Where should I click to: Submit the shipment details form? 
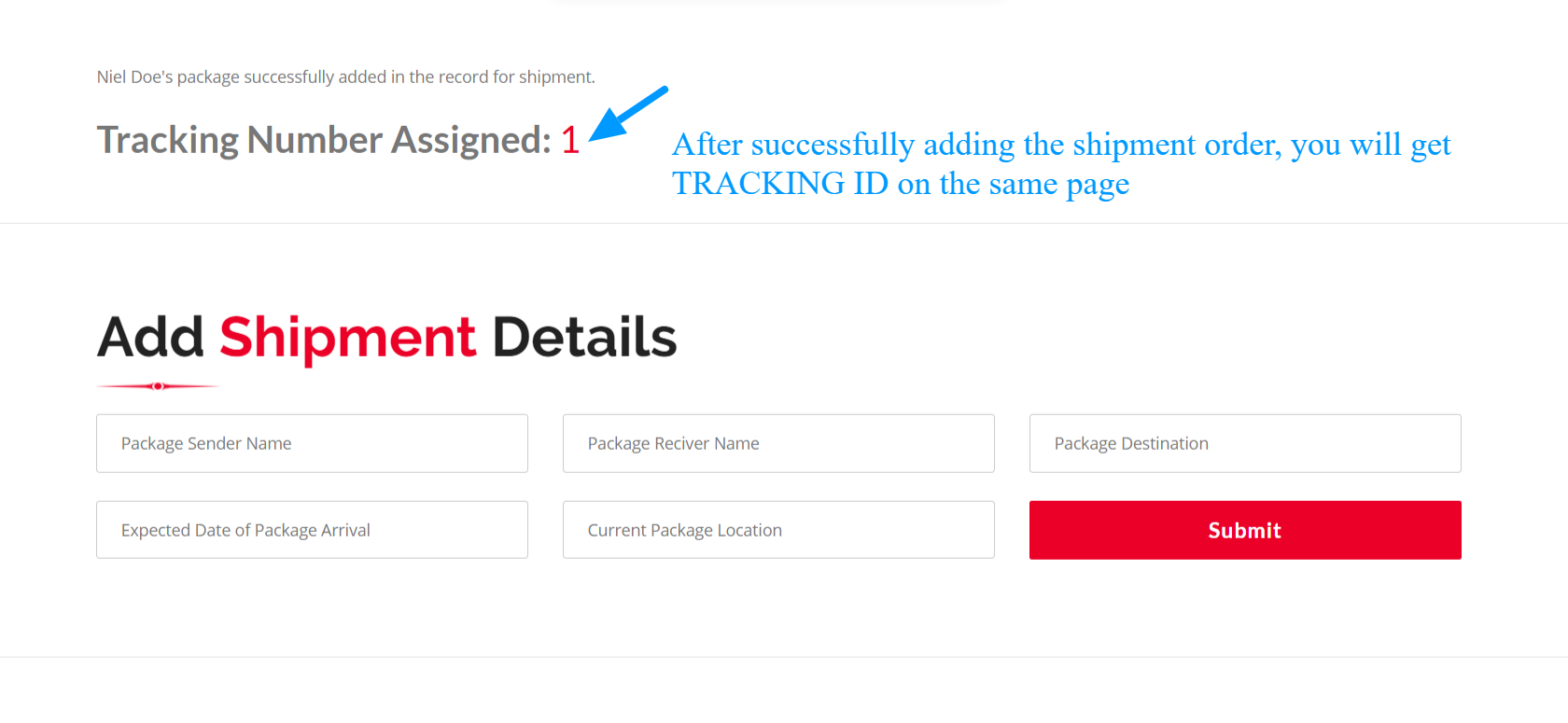(x=1245, y=530)
